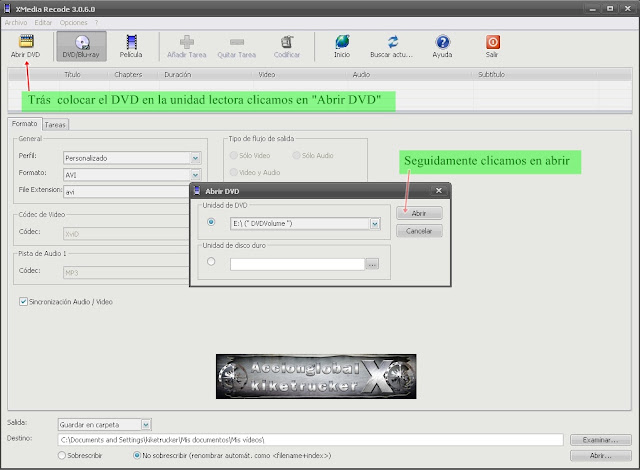The image size is (640, 470).
Task: Select the Unidad de disco duro radio button
Action: (211, 262)
